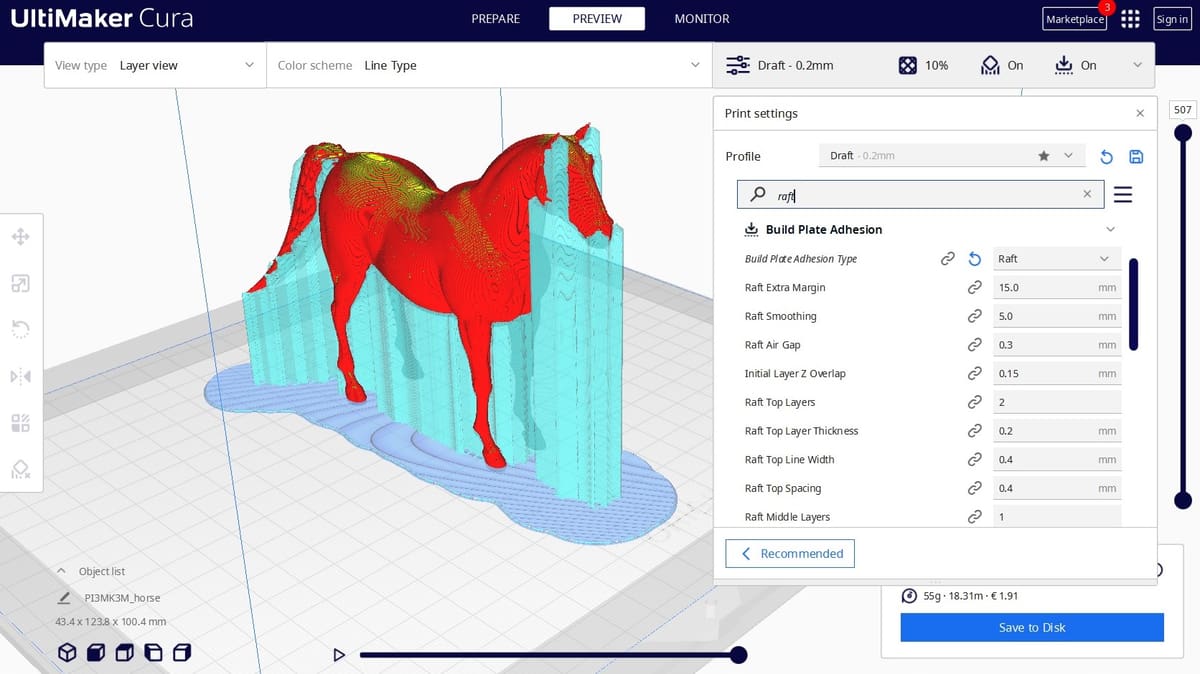Close the Print settings panel

(1140, 114)
